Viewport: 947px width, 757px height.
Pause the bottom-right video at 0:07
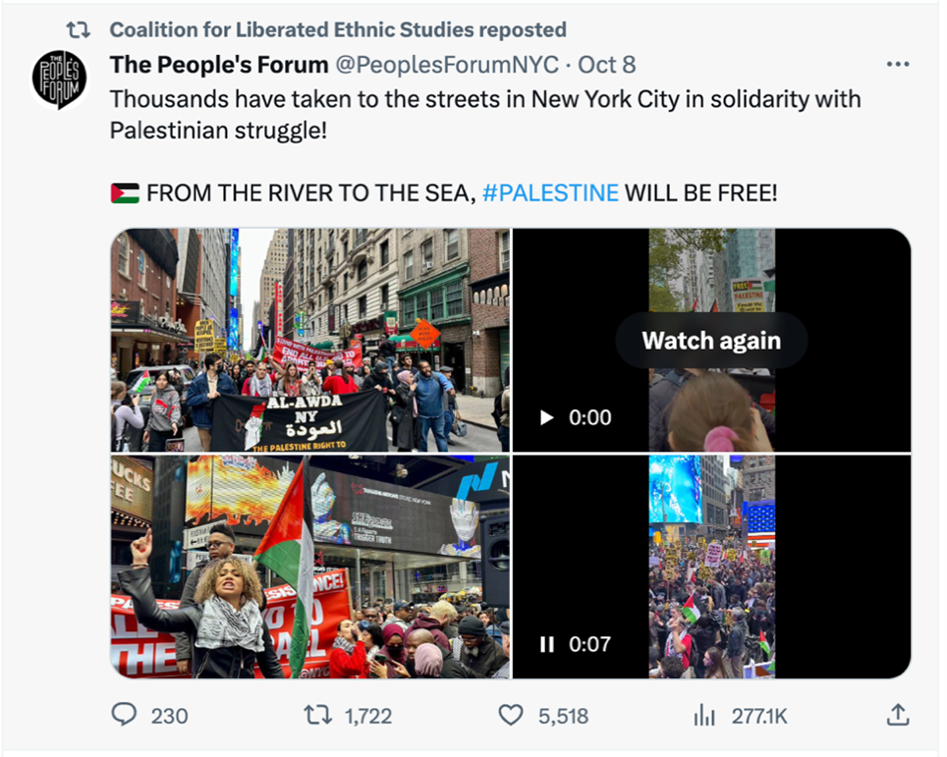tap(547, 644)
